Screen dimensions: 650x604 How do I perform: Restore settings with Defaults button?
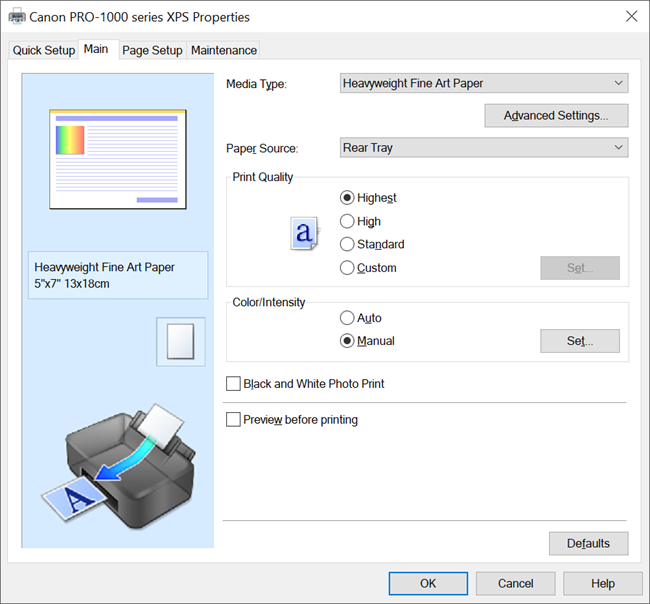pyautogui.click(x=588, y=543)
